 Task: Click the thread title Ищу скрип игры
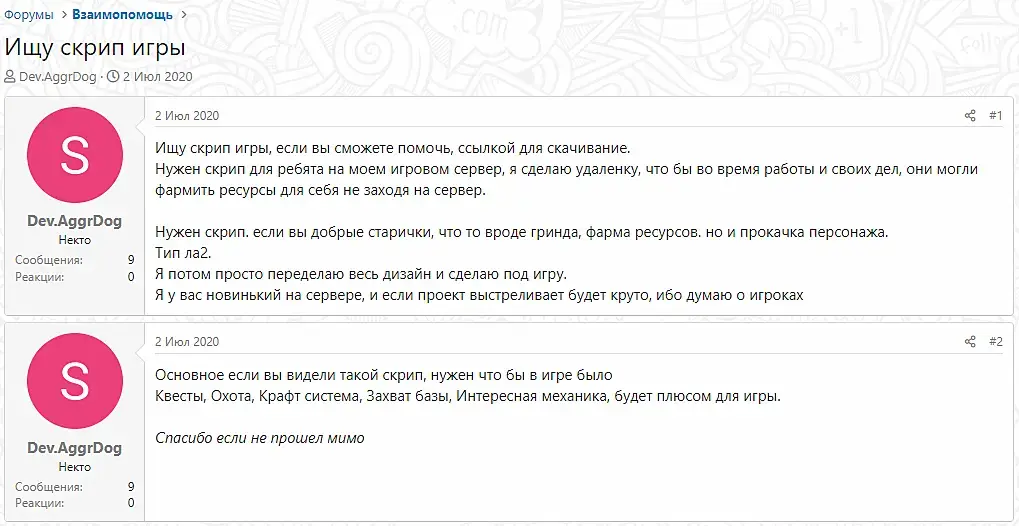point(95,47)
